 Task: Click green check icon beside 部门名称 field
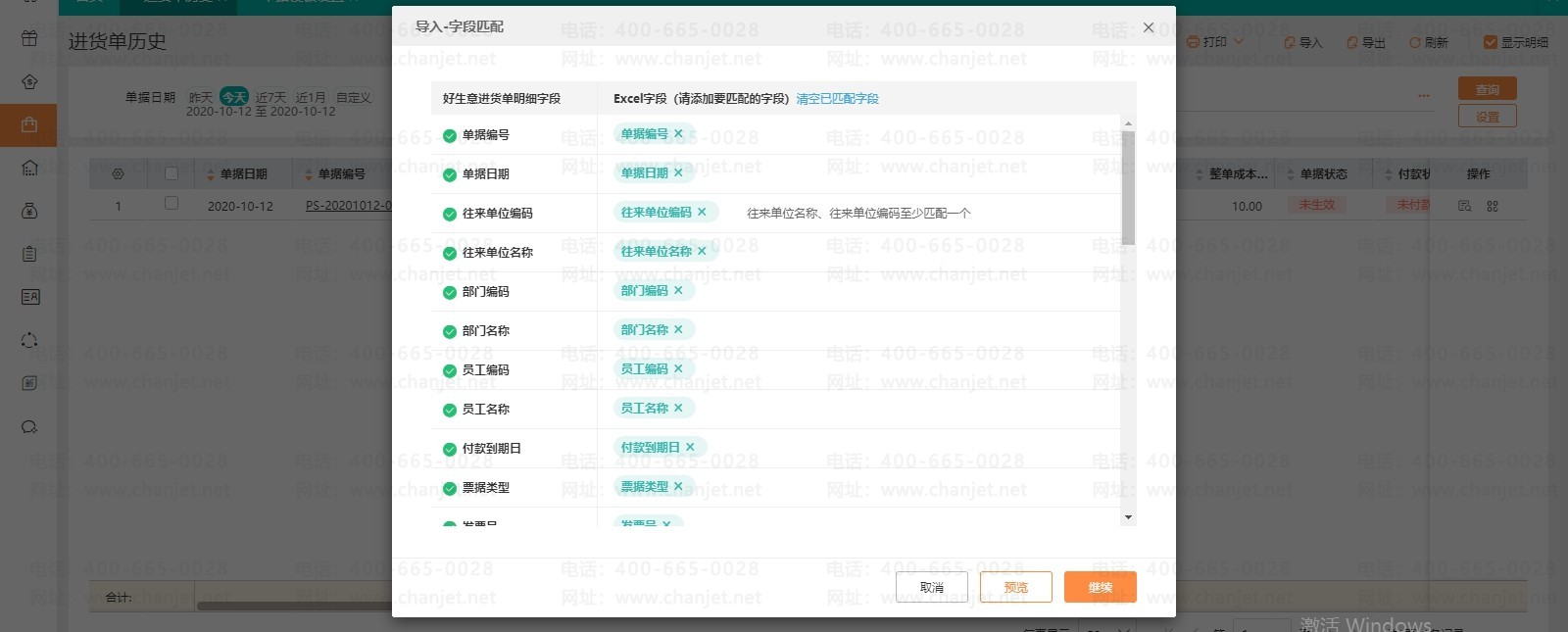point(450,332)
